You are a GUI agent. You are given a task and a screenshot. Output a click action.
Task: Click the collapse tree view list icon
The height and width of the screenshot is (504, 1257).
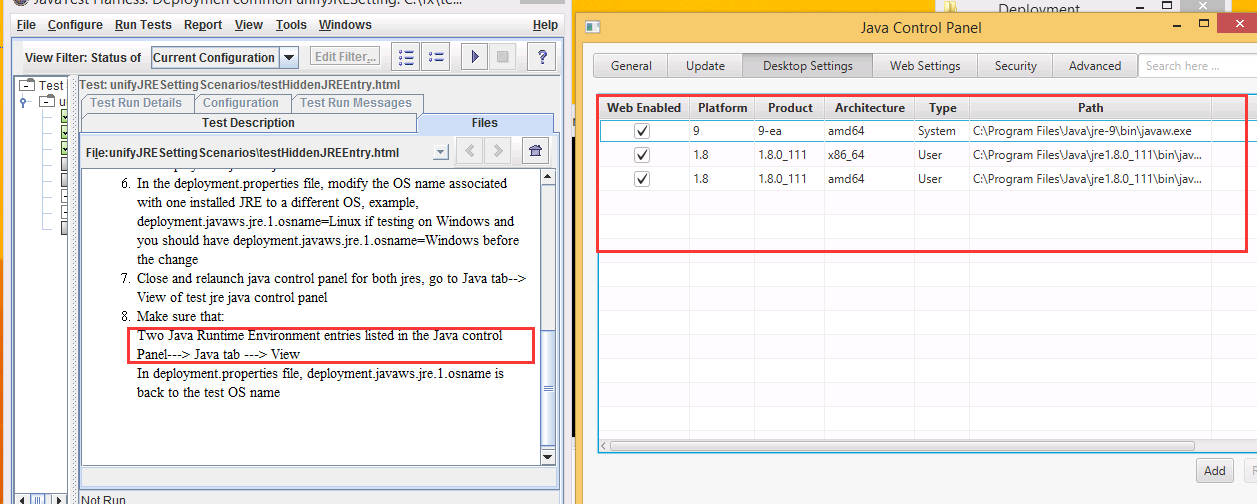437,57
